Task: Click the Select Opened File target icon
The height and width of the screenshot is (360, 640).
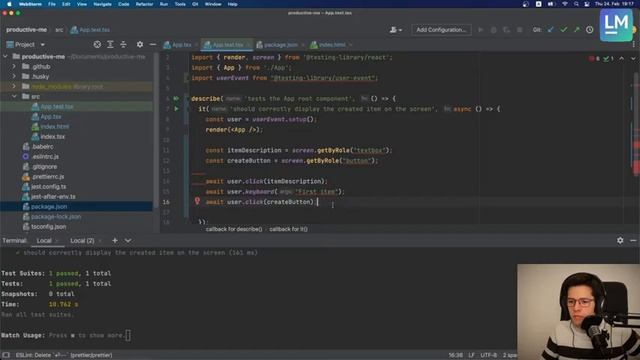Action: [97, 44]
